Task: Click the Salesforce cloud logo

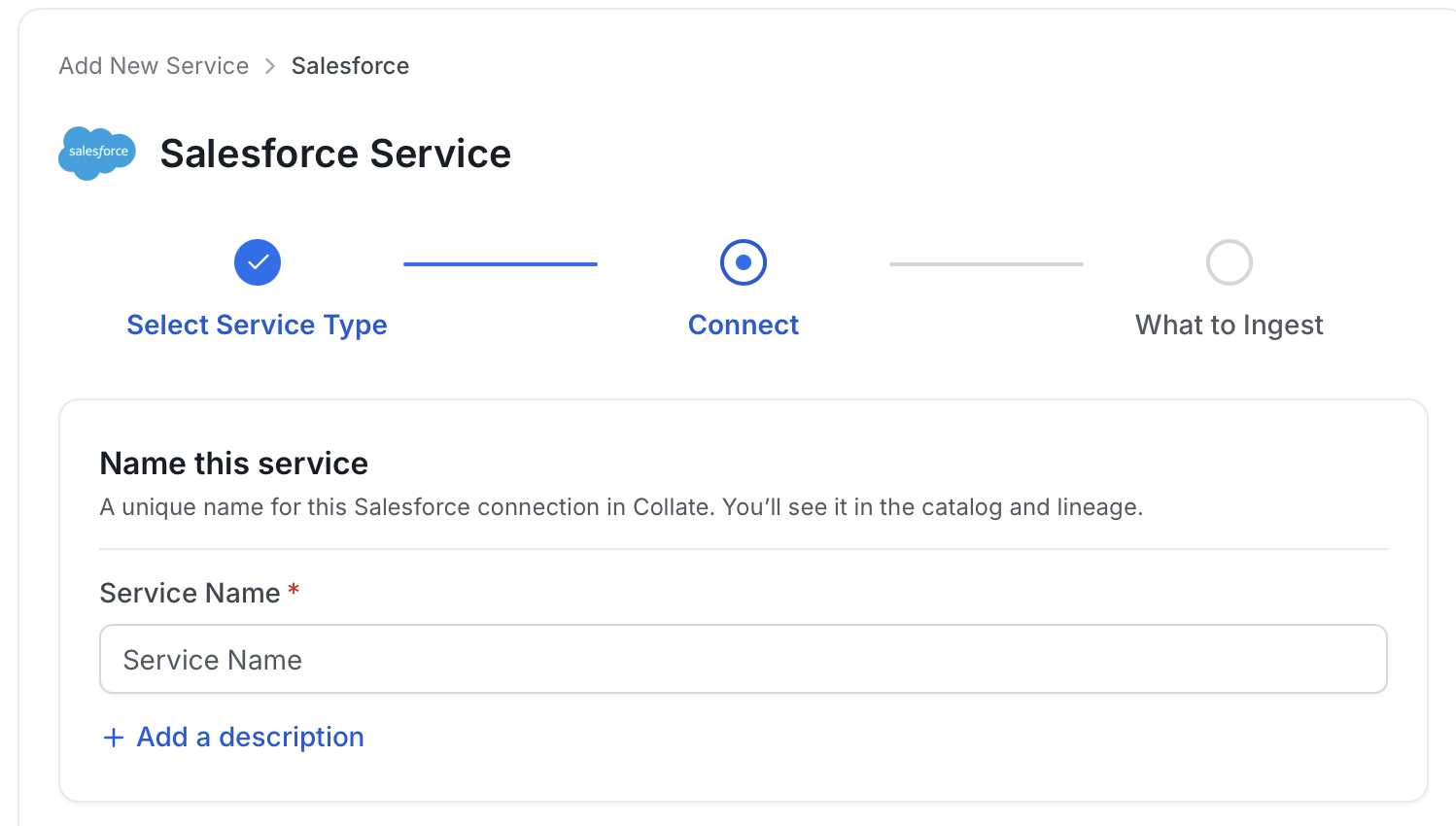Action: click(97, 154)
